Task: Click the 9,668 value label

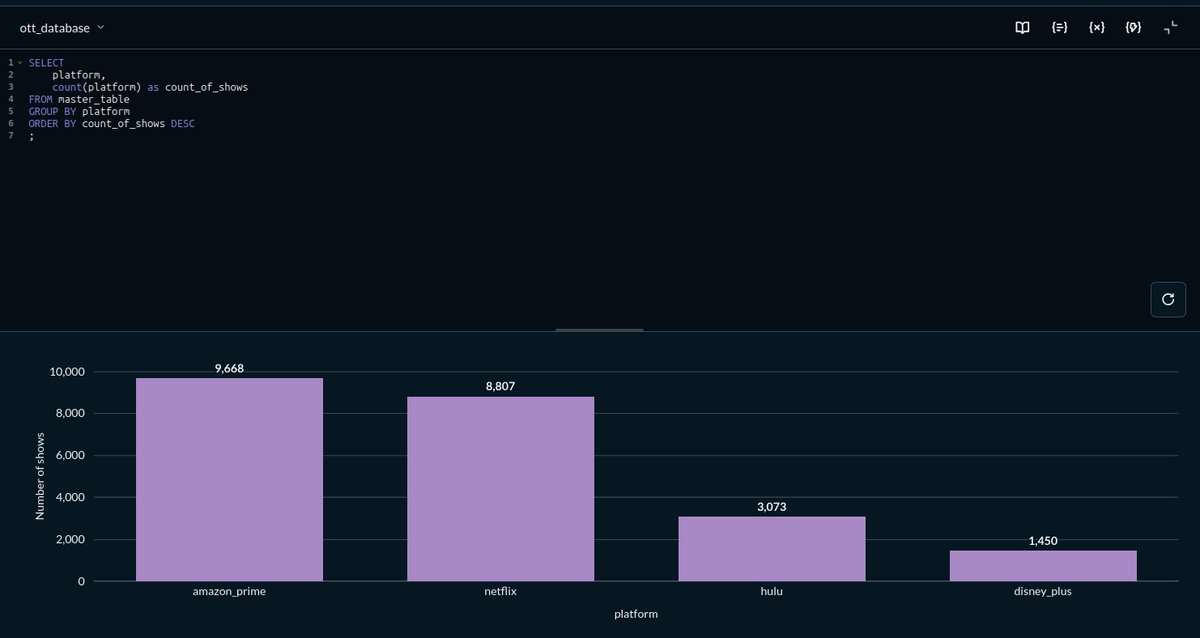Action: [229, 368]
